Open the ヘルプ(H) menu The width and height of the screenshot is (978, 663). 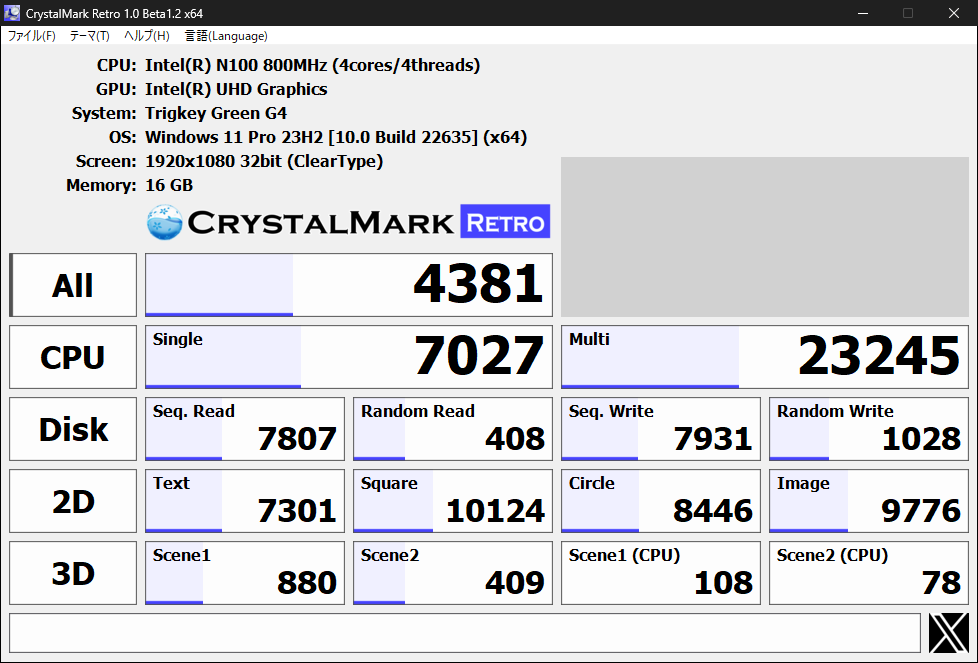pos(147,36)
